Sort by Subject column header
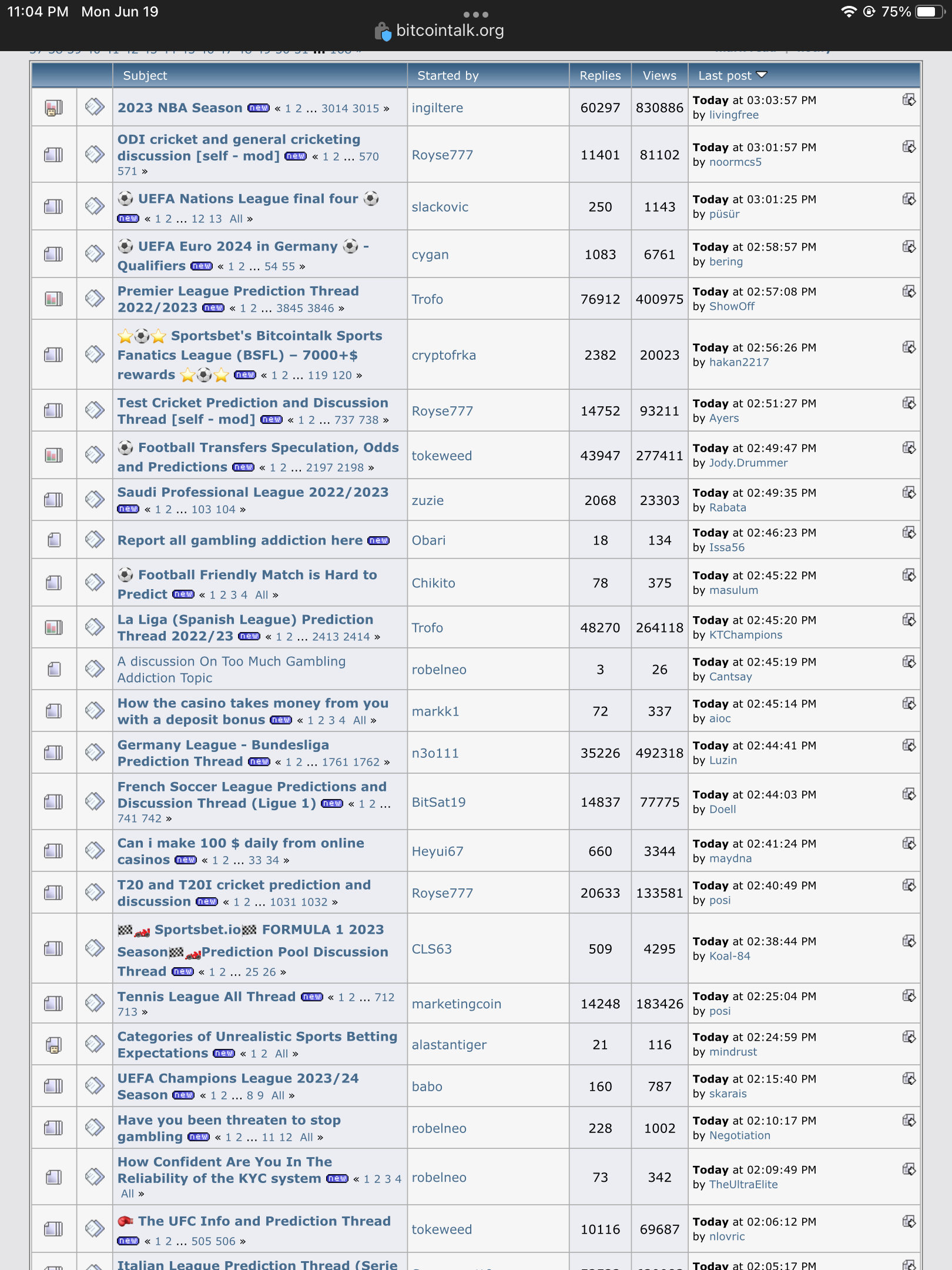Screen dimensions: 952x1270 click(x=145, y=76)
